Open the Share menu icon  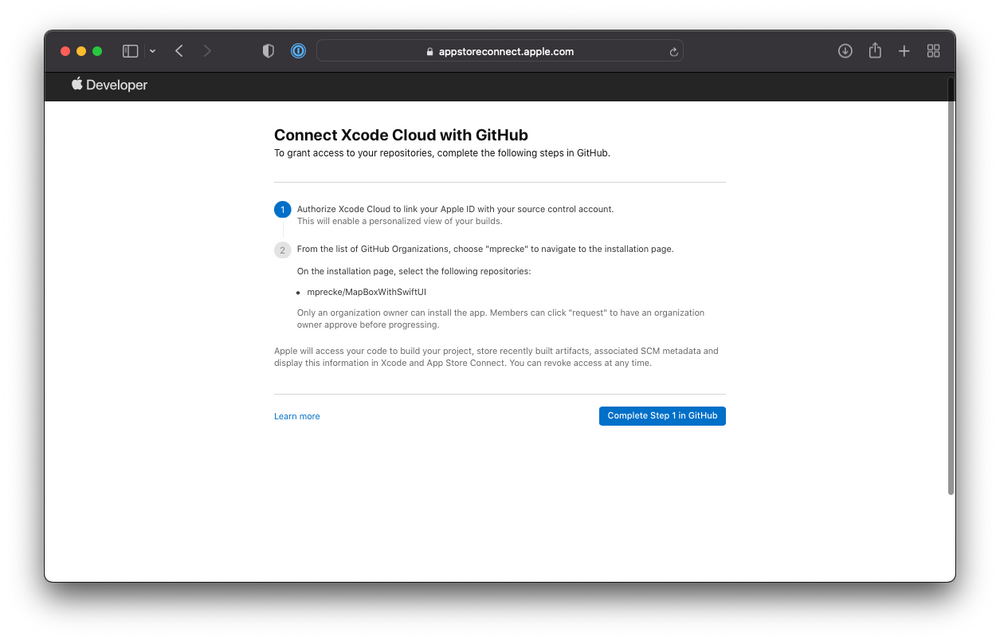pos(875,51)
